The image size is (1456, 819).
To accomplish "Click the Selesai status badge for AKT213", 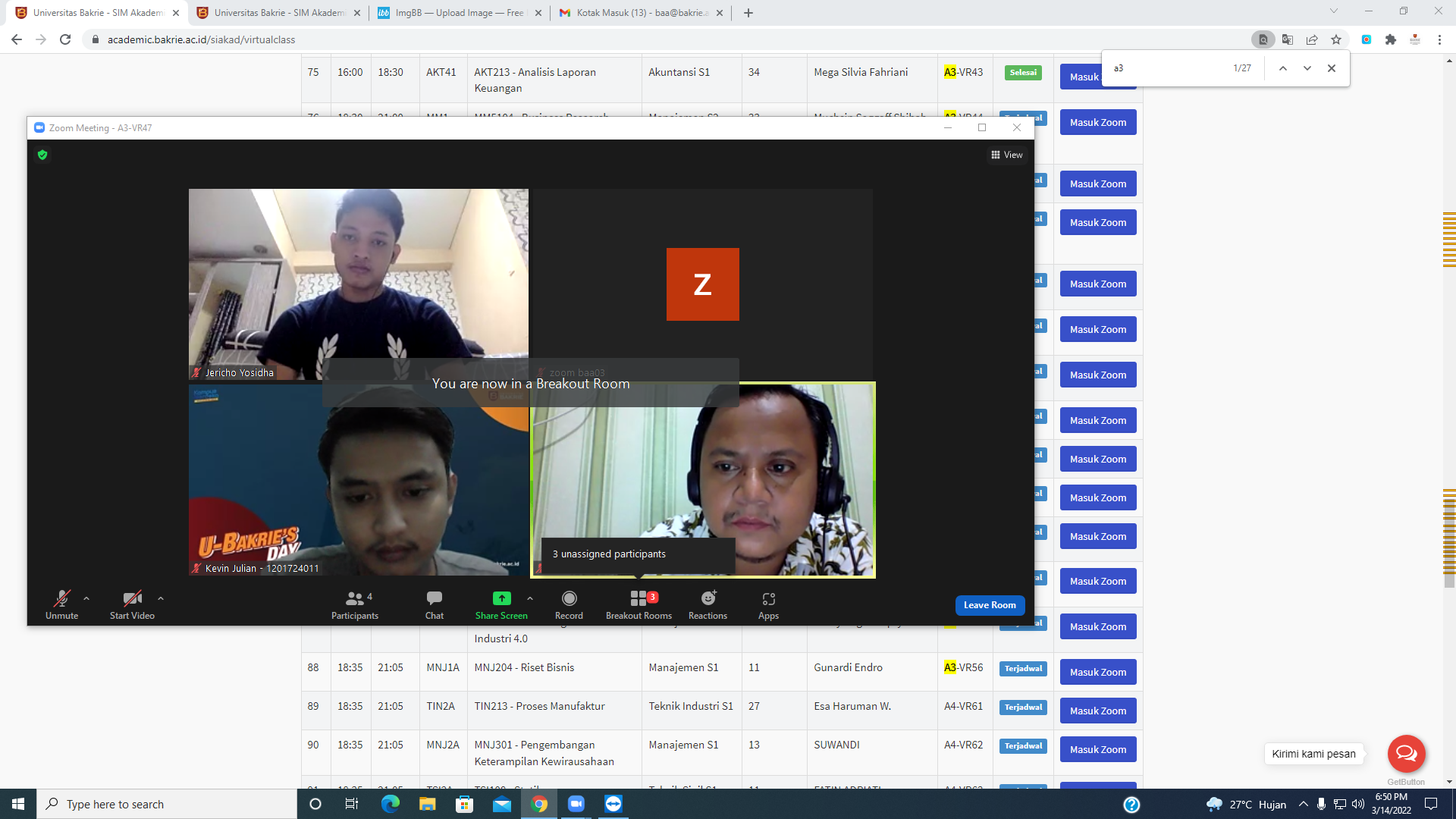I will (1023, 73).
